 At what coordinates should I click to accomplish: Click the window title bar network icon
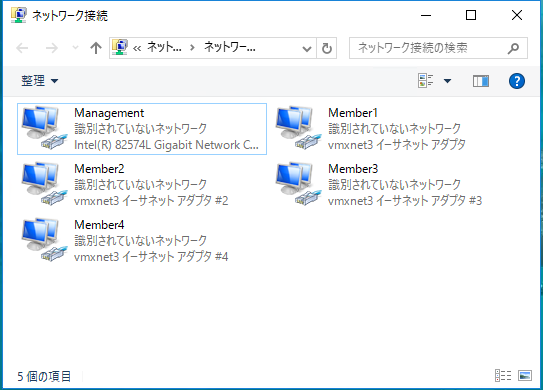(x=19, y=15)
